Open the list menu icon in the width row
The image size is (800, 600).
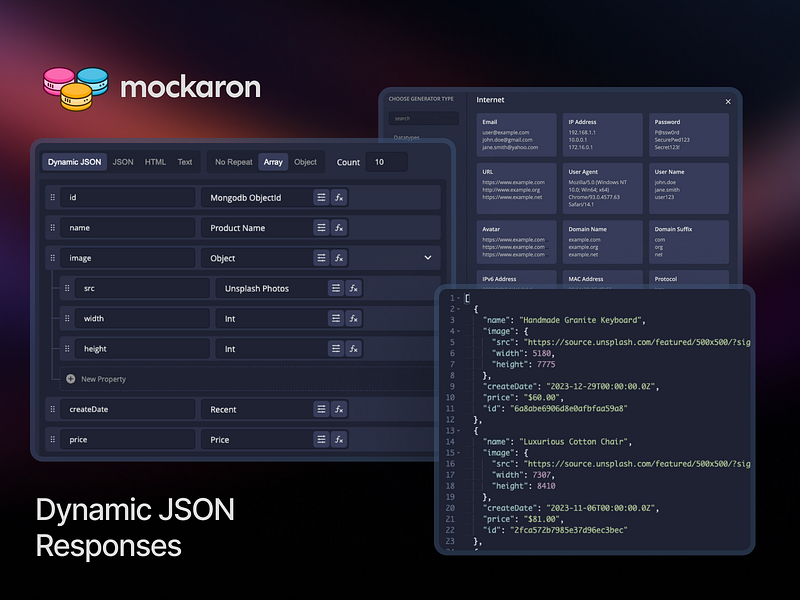pos(336,318)
